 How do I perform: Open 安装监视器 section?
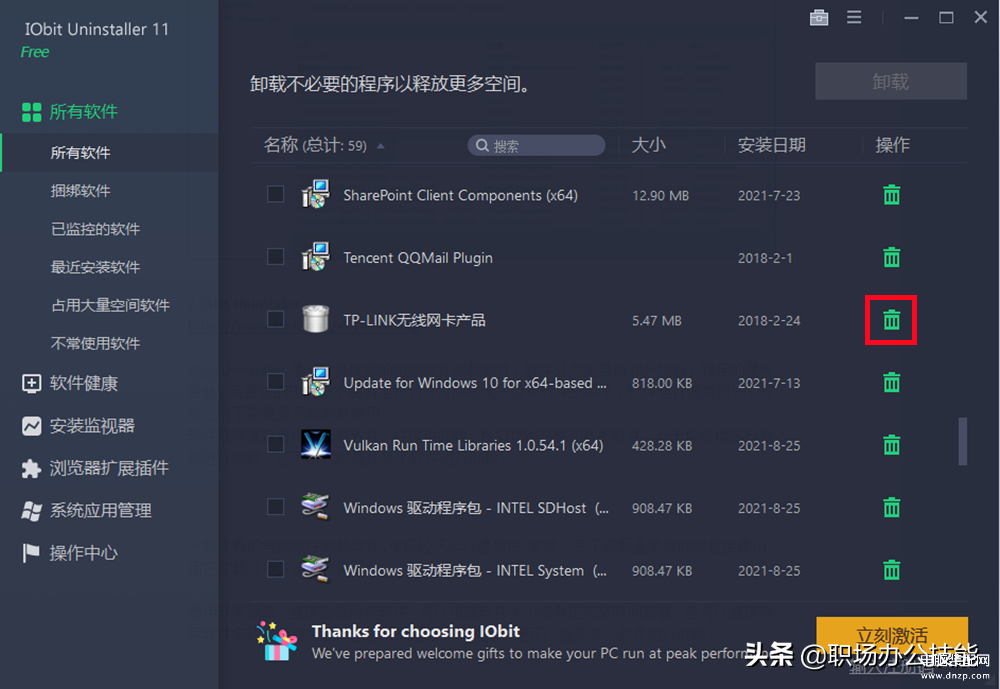pos(78,426)
